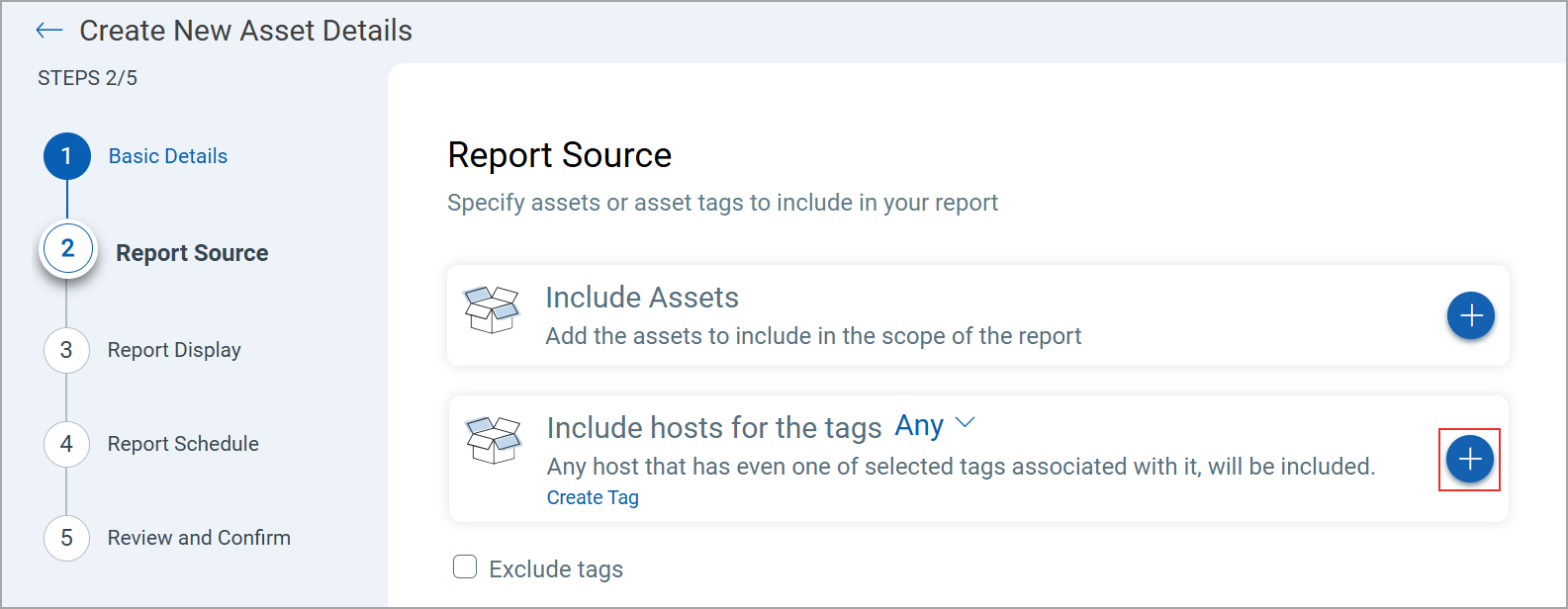Select step 2 circle
Viewport: 1568px width, 609px height.
(67, 248)
